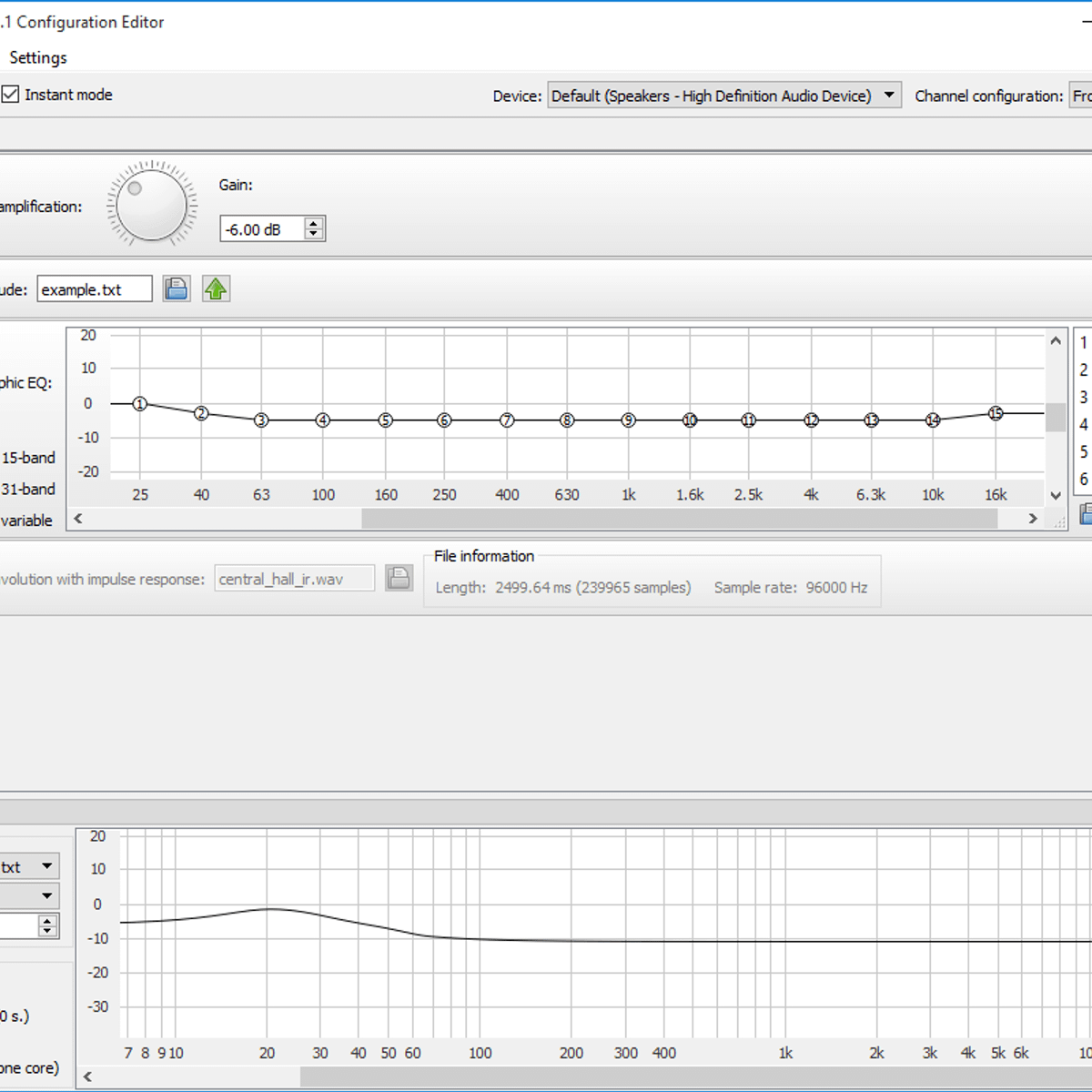Click the preamplification gain dial
The image size is (1092, 1092).
click(x=151, y=205)
